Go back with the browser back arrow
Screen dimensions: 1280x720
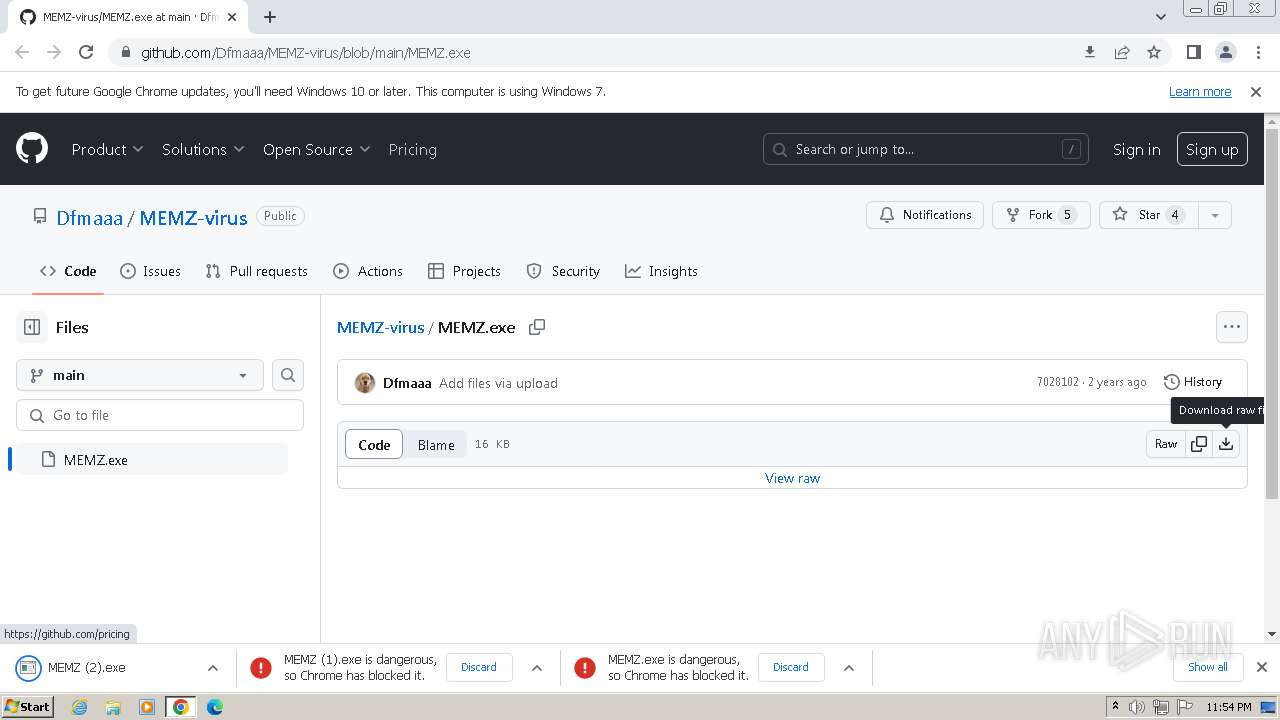22,52
